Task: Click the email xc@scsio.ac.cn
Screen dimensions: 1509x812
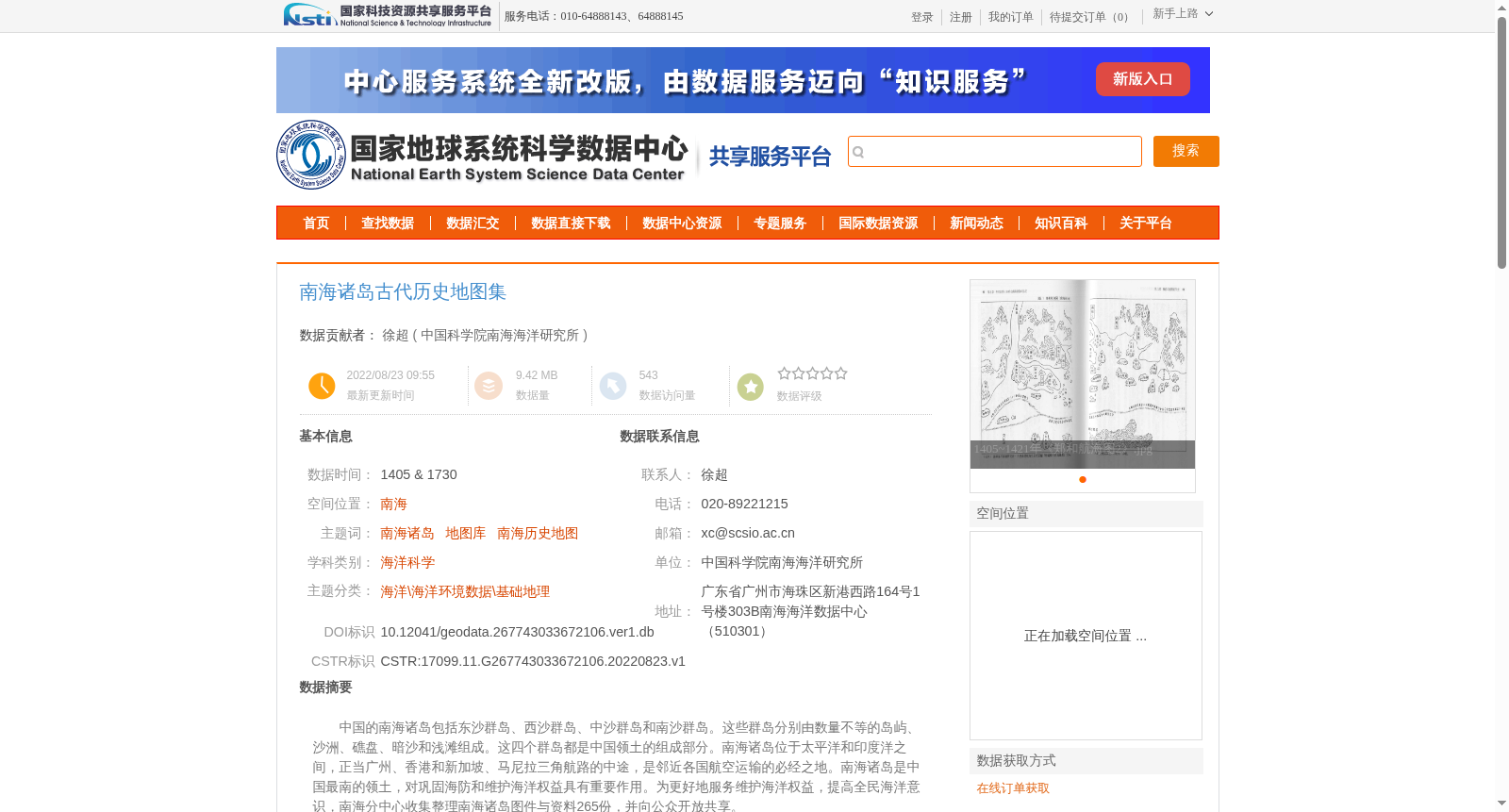Action: pyautogui.click(x=748, y=534)
